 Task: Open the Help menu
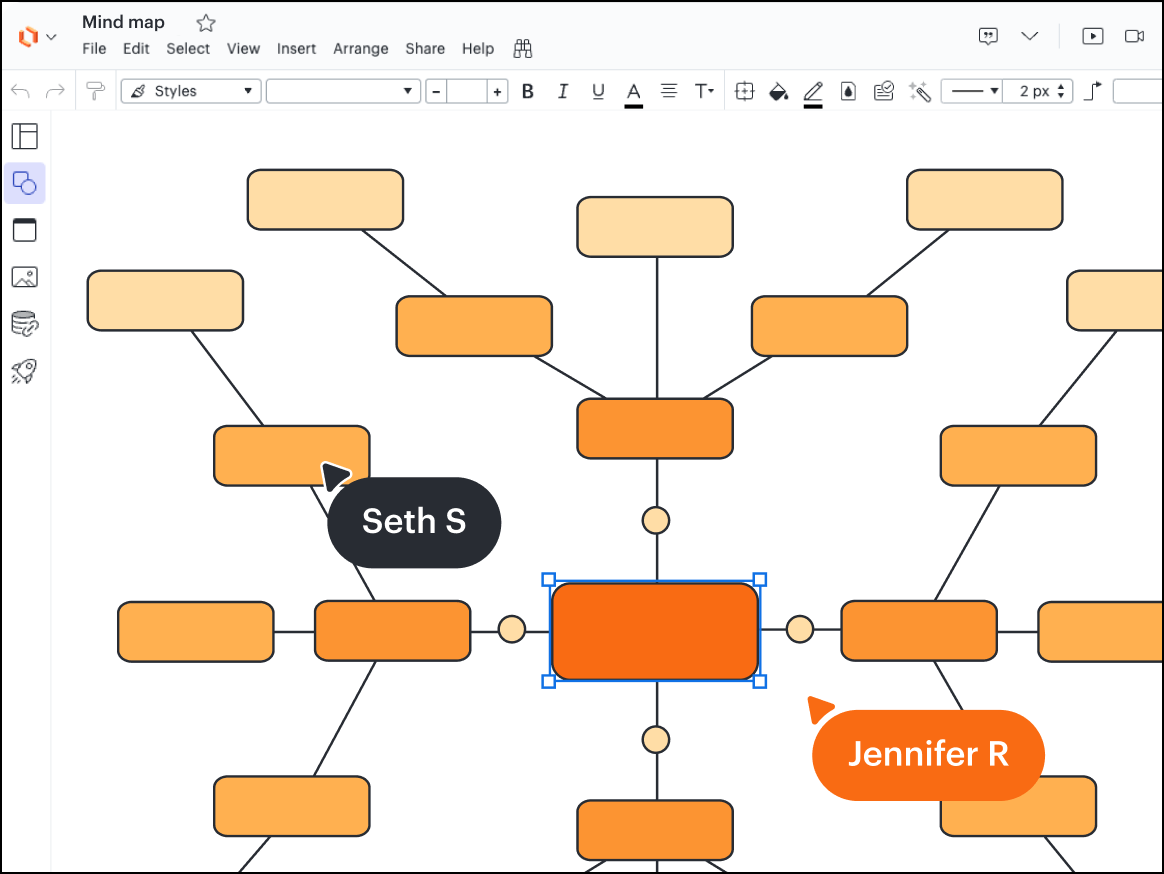[x=478, y=49]
